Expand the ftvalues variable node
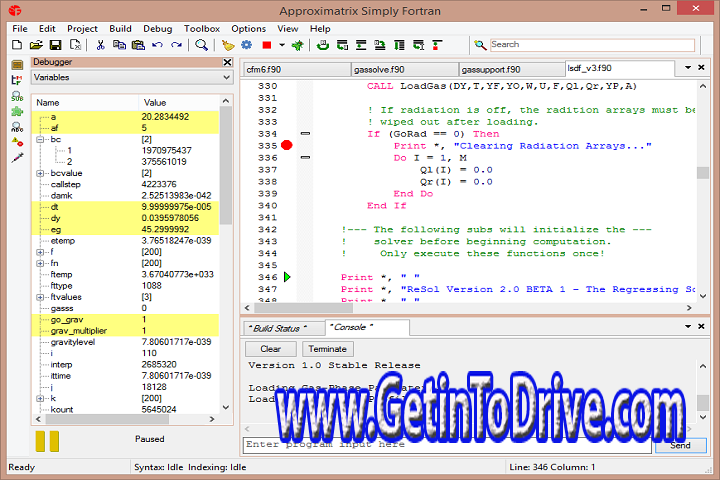 40,297
